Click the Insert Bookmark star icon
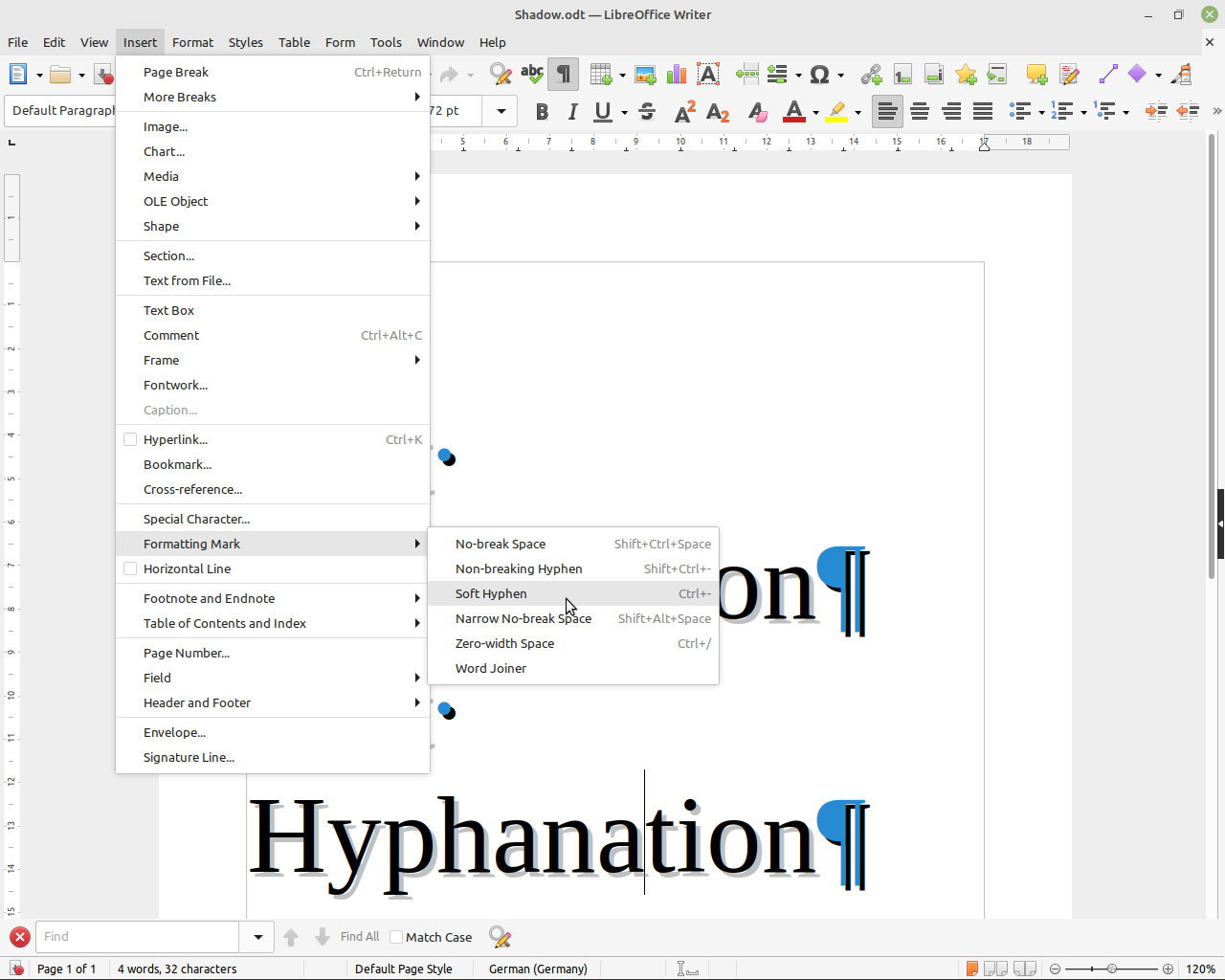 pos(966,75)
